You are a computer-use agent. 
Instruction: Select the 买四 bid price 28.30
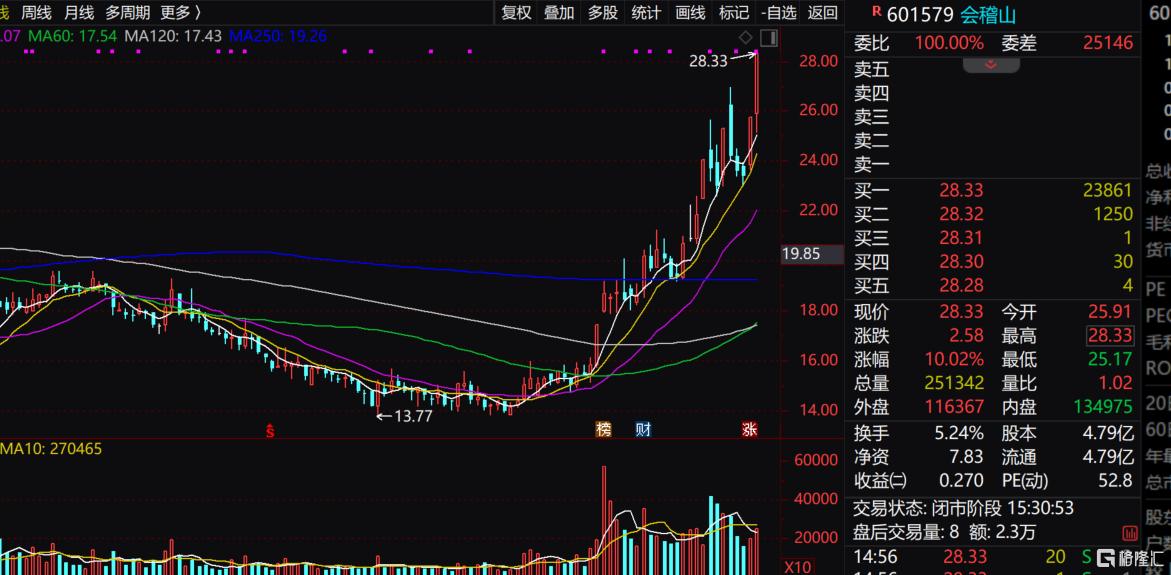pyautogui.click(x=961, y=262)
